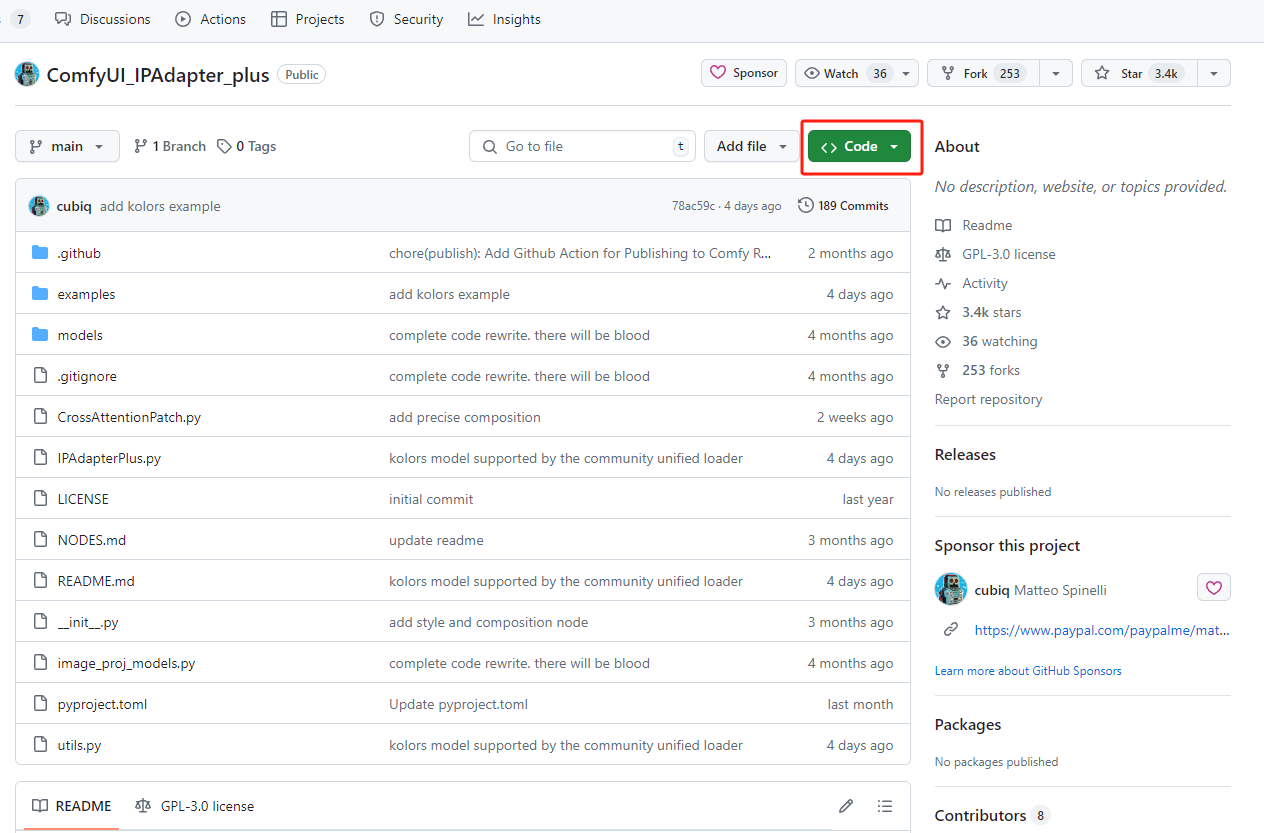Image resolution: width=1264 pixels, height=833 pixels.
Task: Open the .github folder
Action: point(79,253)
